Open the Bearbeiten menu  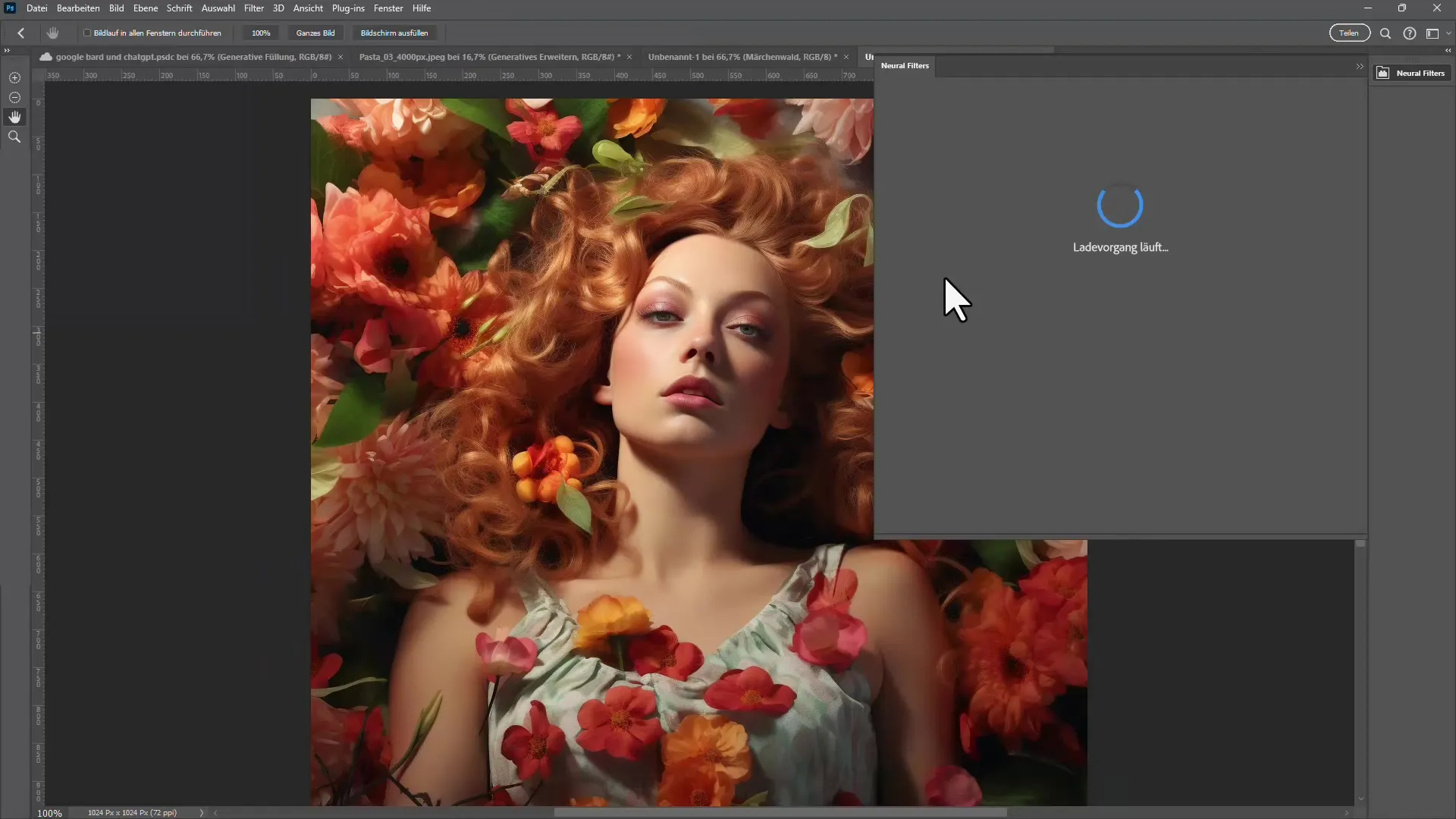[78, 8]
